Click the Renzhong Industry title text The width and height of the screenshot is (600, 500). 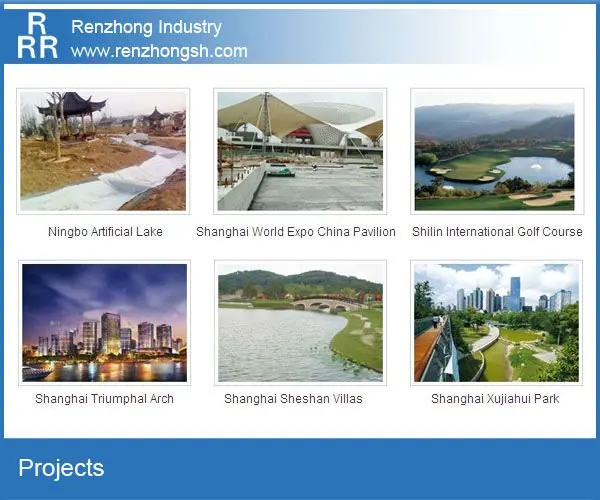(x=146, y=27)
